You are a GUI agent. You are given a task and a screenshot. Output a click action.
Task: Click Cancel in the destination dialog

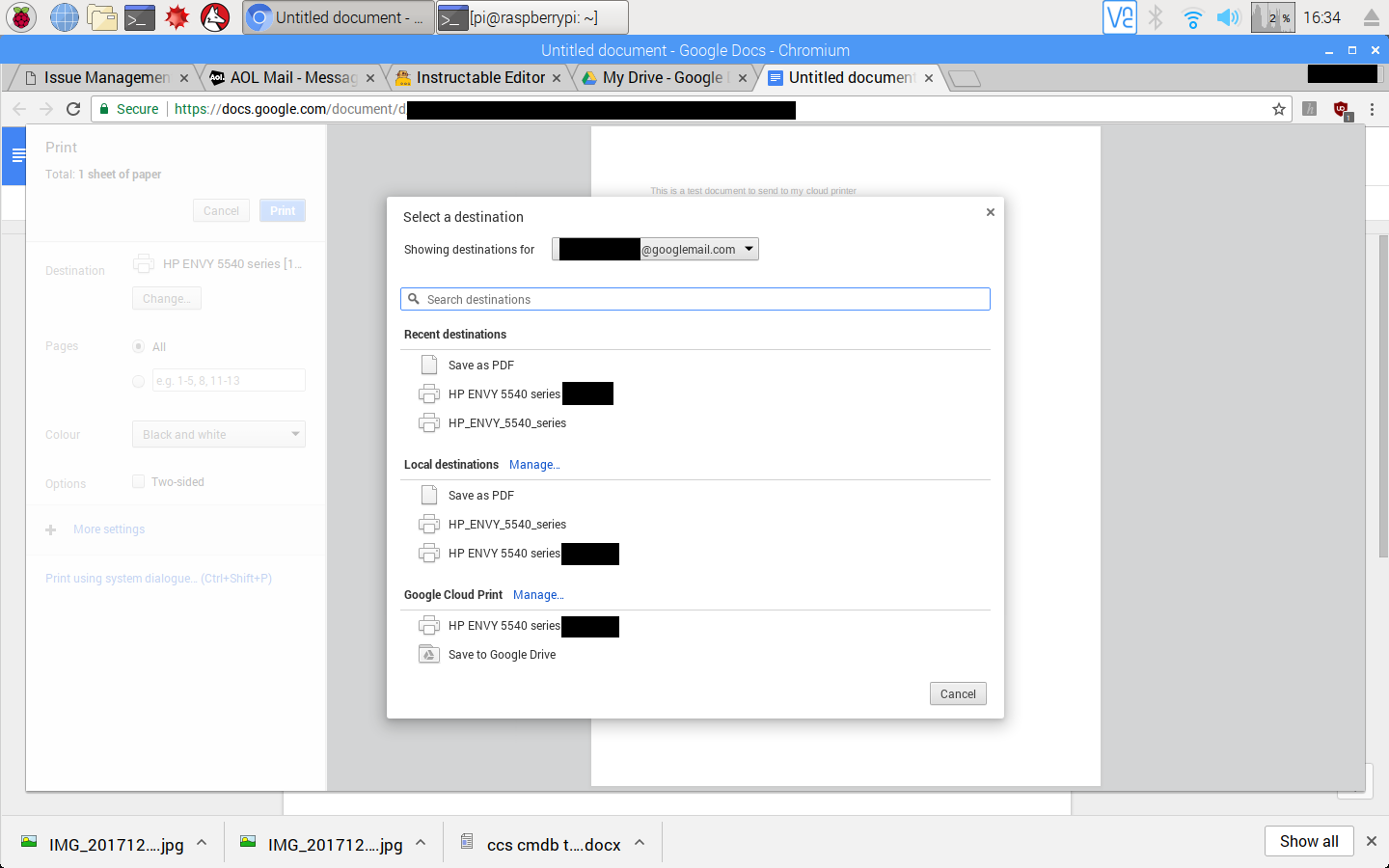click(x=958, y=693)
